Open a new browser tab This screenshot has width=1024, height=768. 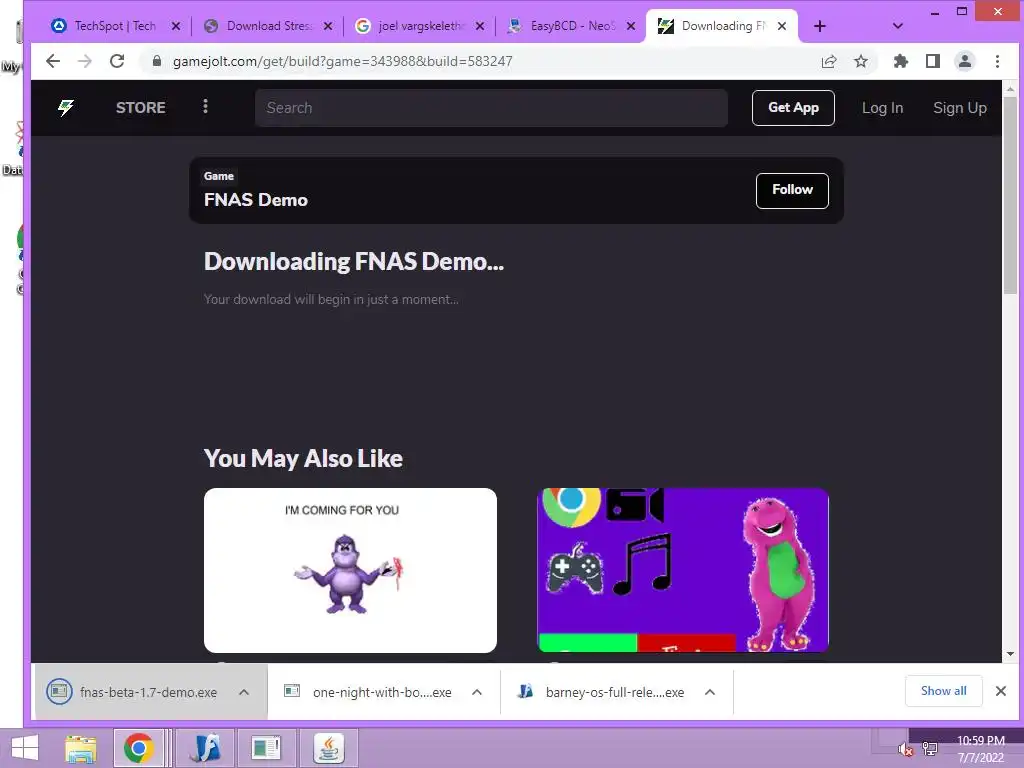click(x=820, y=26)
